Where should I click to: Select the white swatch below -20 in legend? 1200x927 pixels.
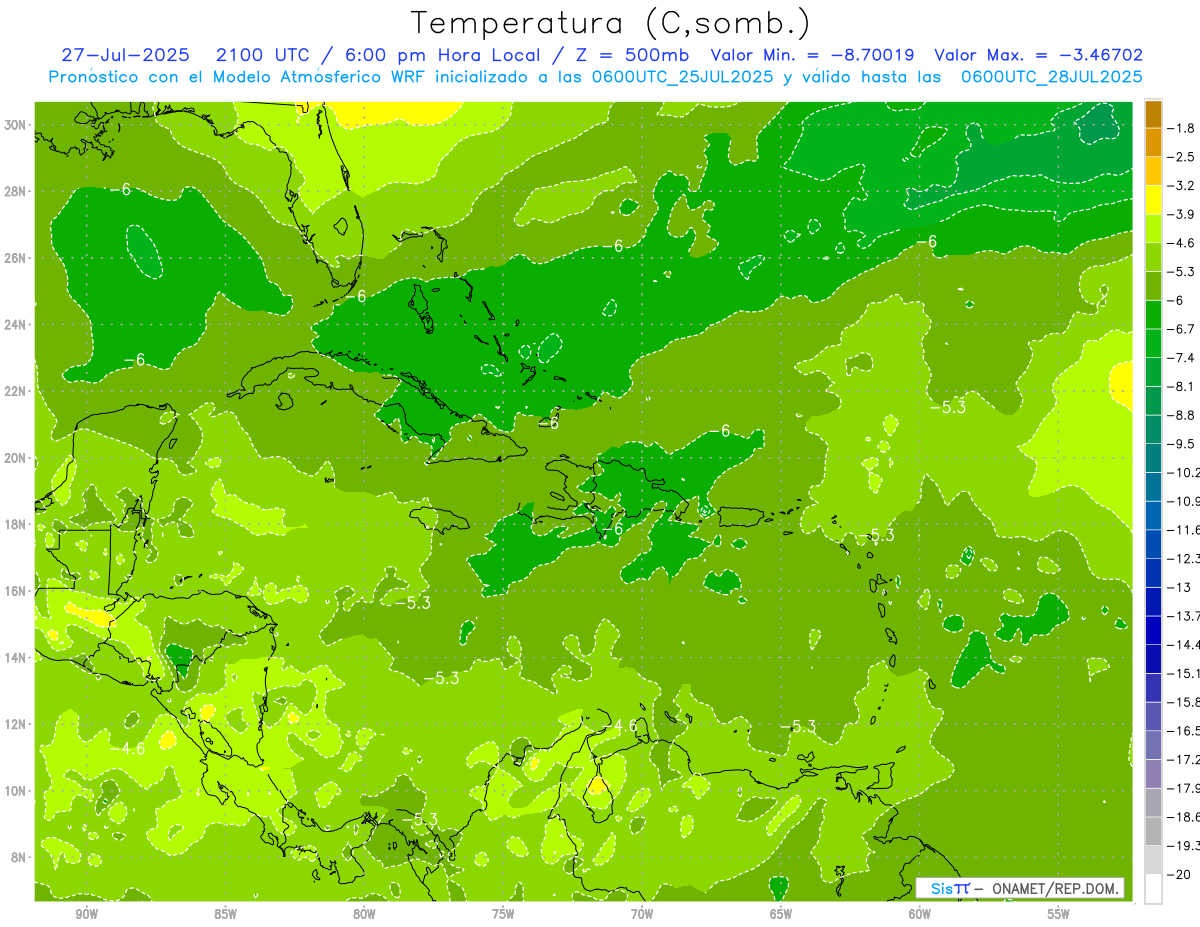tap(1153, 889)
